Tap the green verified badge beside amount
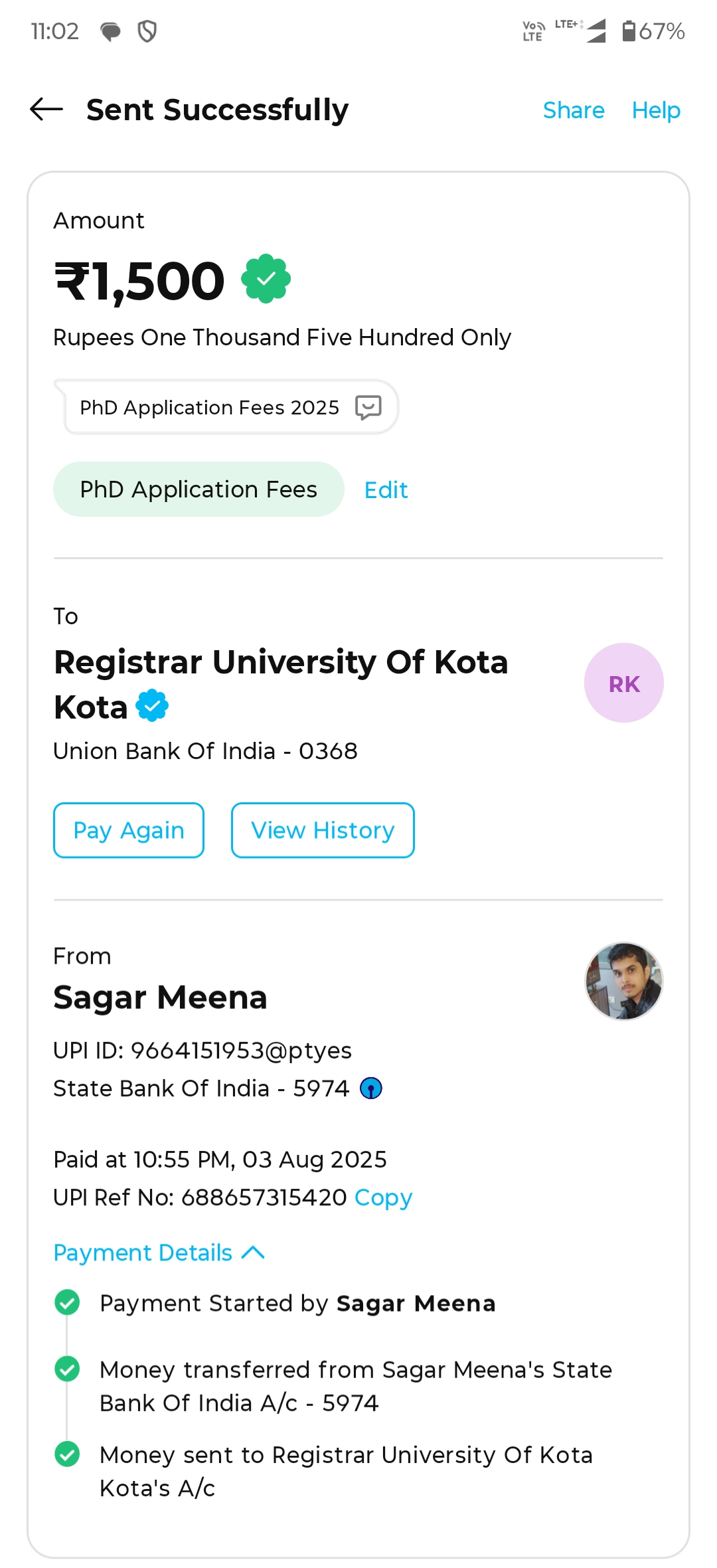 pos(266,279)
